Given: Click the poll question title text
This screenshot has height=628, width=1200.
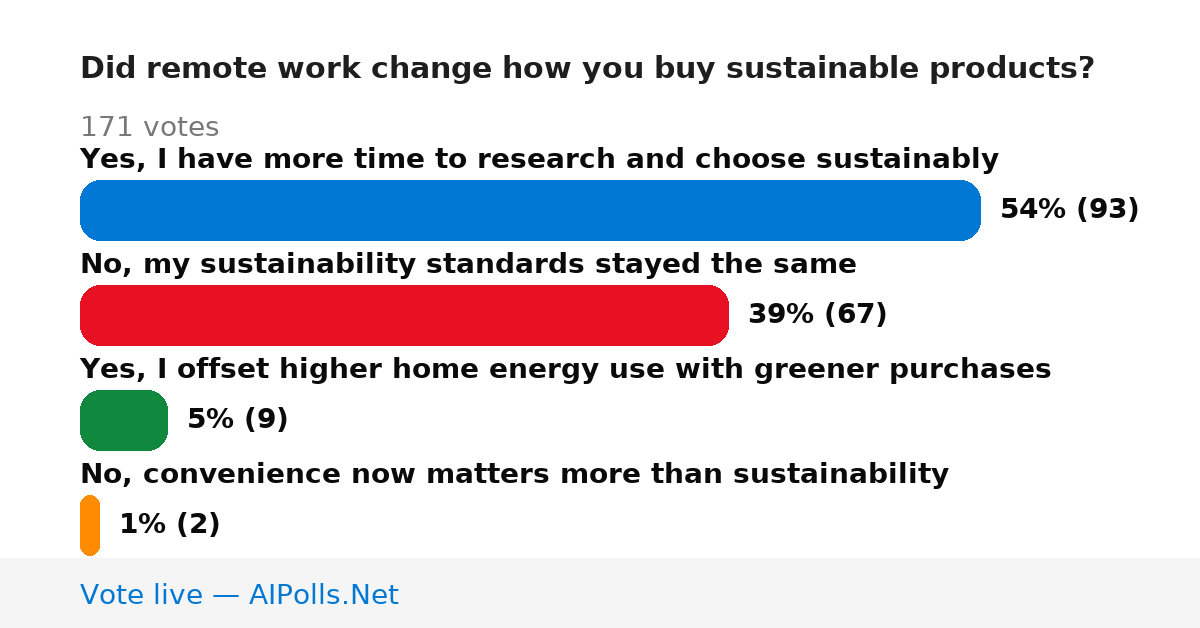Looking at the screenshot, I should coord(587,68).
